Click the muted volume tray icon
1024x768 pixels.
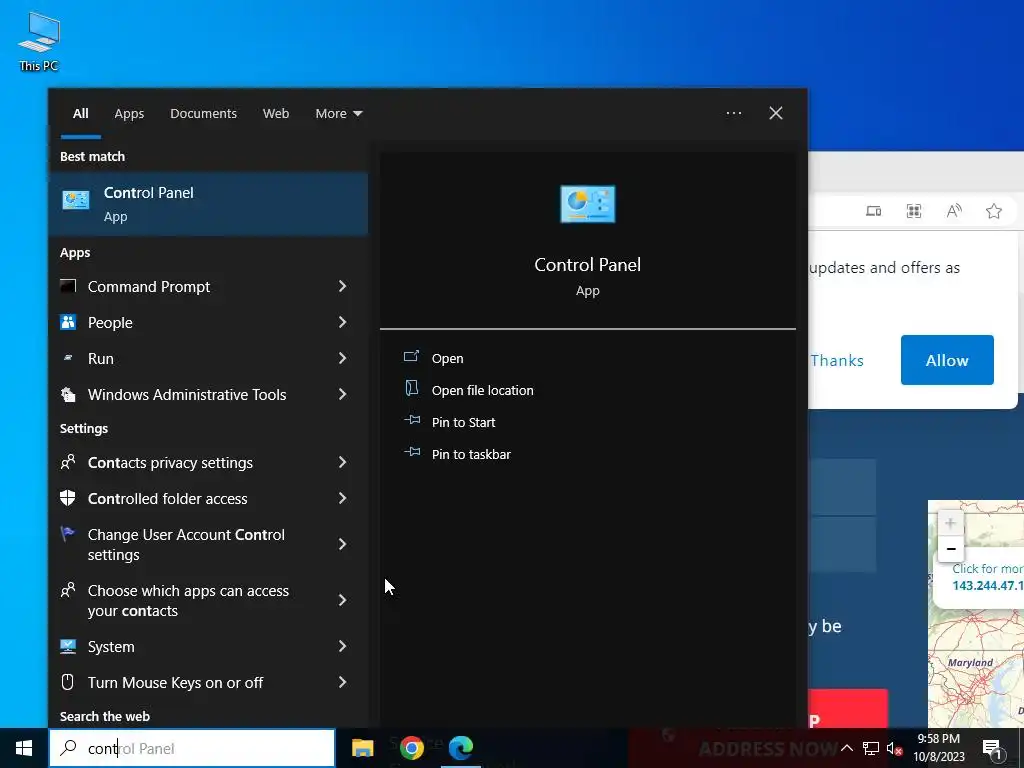point(895,748)
